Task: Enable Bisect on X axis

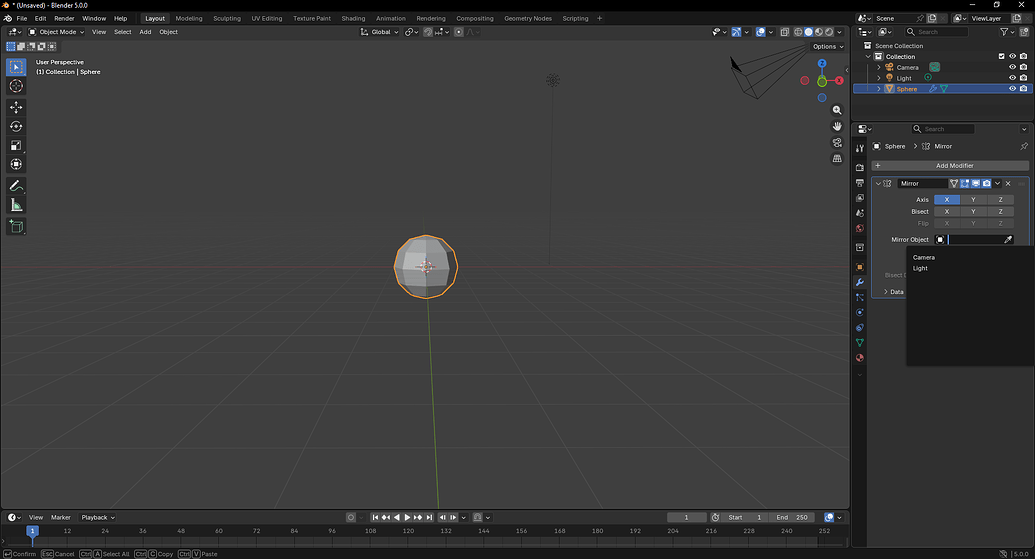Action: [947, 211]
